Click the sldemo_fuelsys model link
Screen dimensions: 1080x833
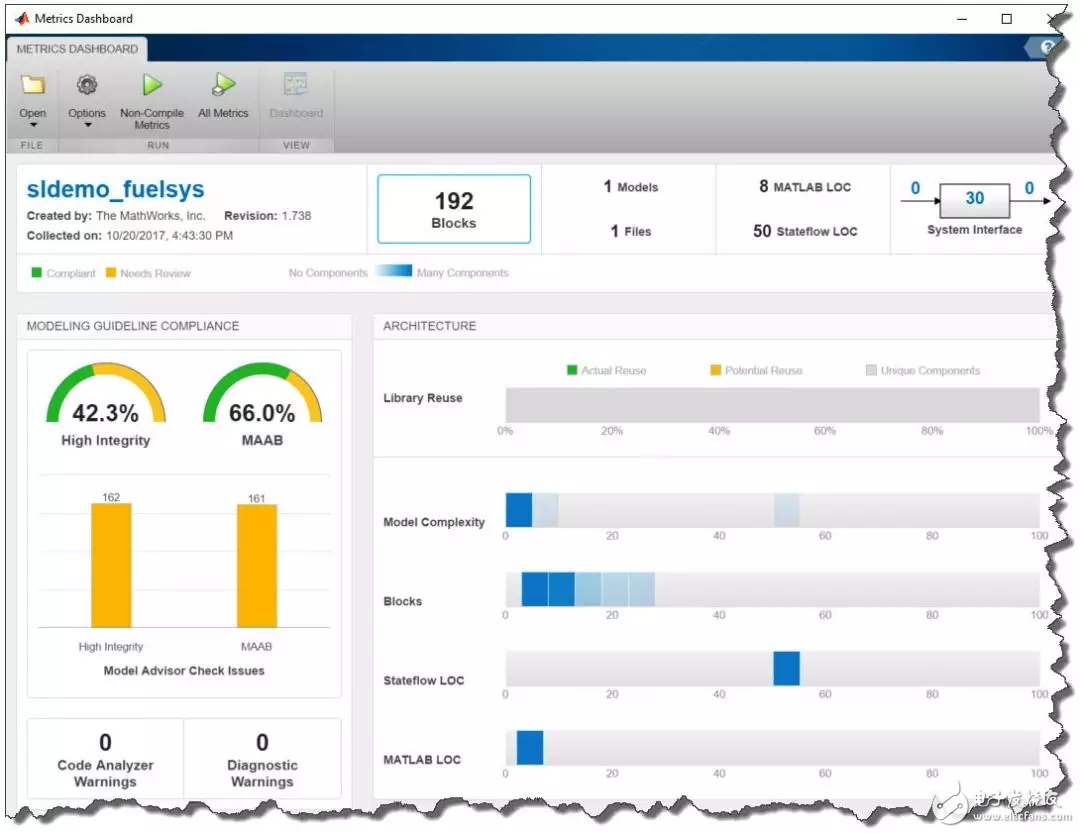[115, 190]
